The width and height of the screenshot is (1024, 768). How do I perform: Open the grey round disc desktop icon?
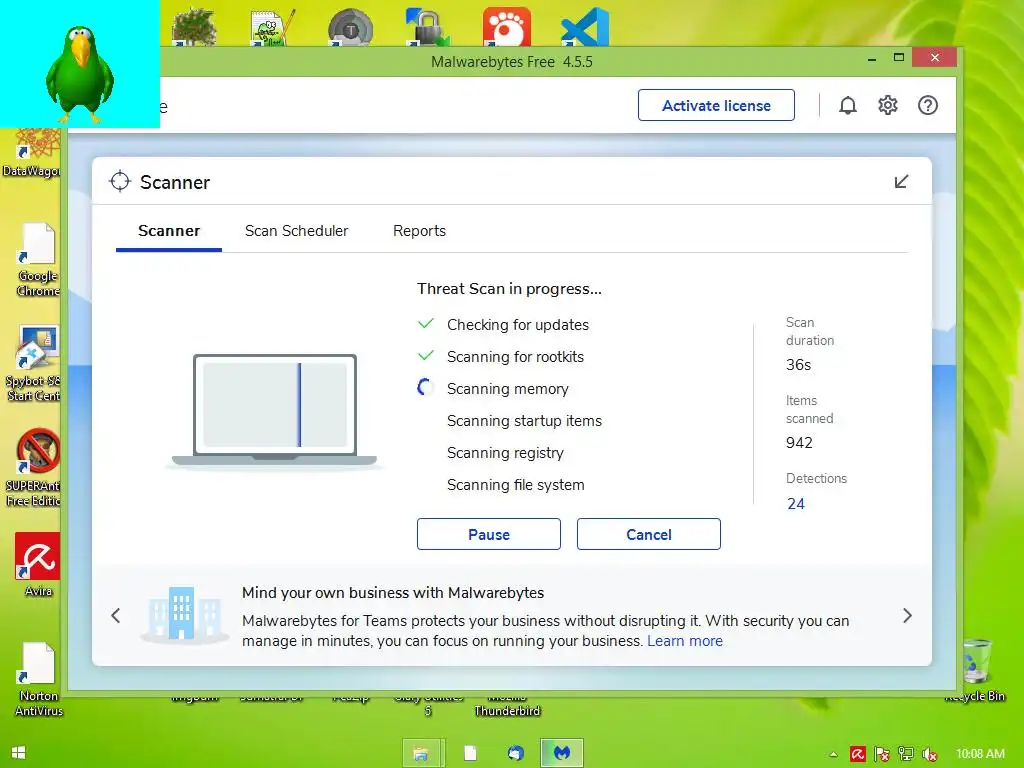pos(351,27)
